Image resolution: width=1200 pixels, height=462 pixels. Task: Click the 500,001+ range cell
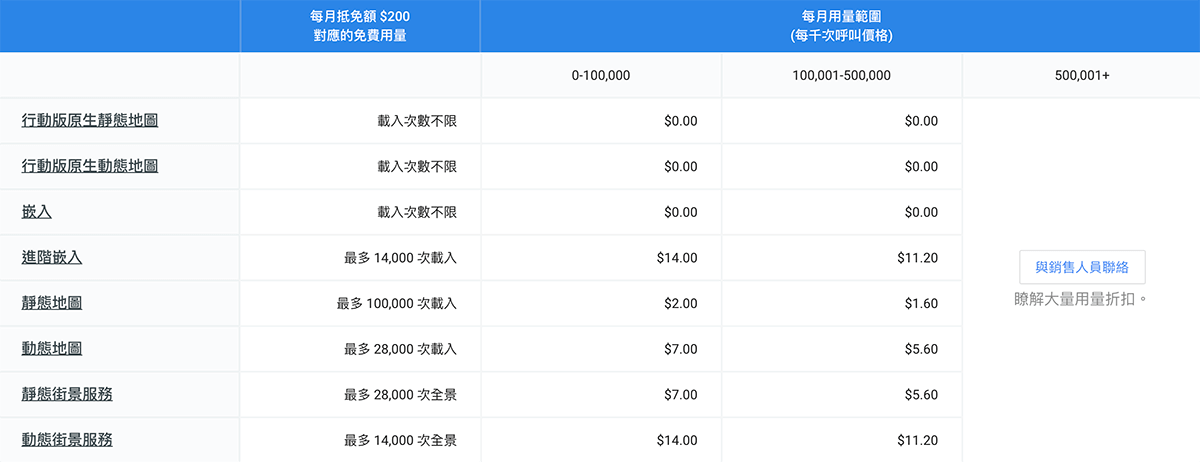point(1082,75)
